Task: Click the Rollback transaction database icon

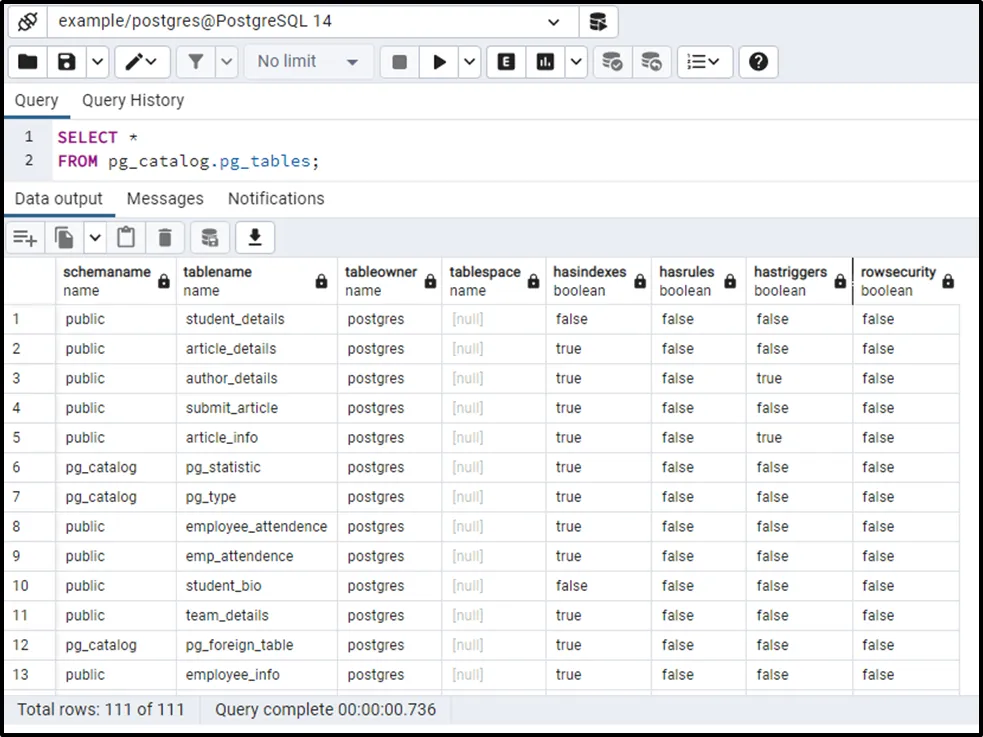Action: pos(651,62)
